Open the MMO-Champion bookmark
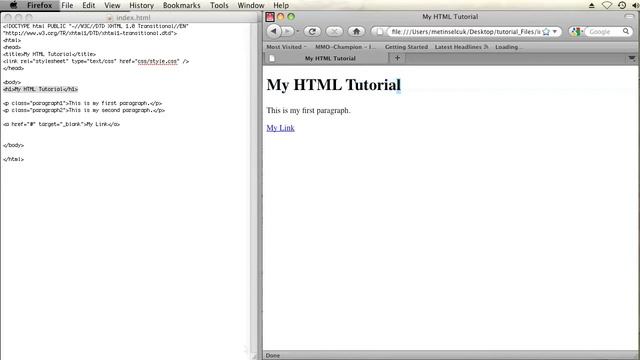Viewport: 640px width, 360px height. pos(345,47)
